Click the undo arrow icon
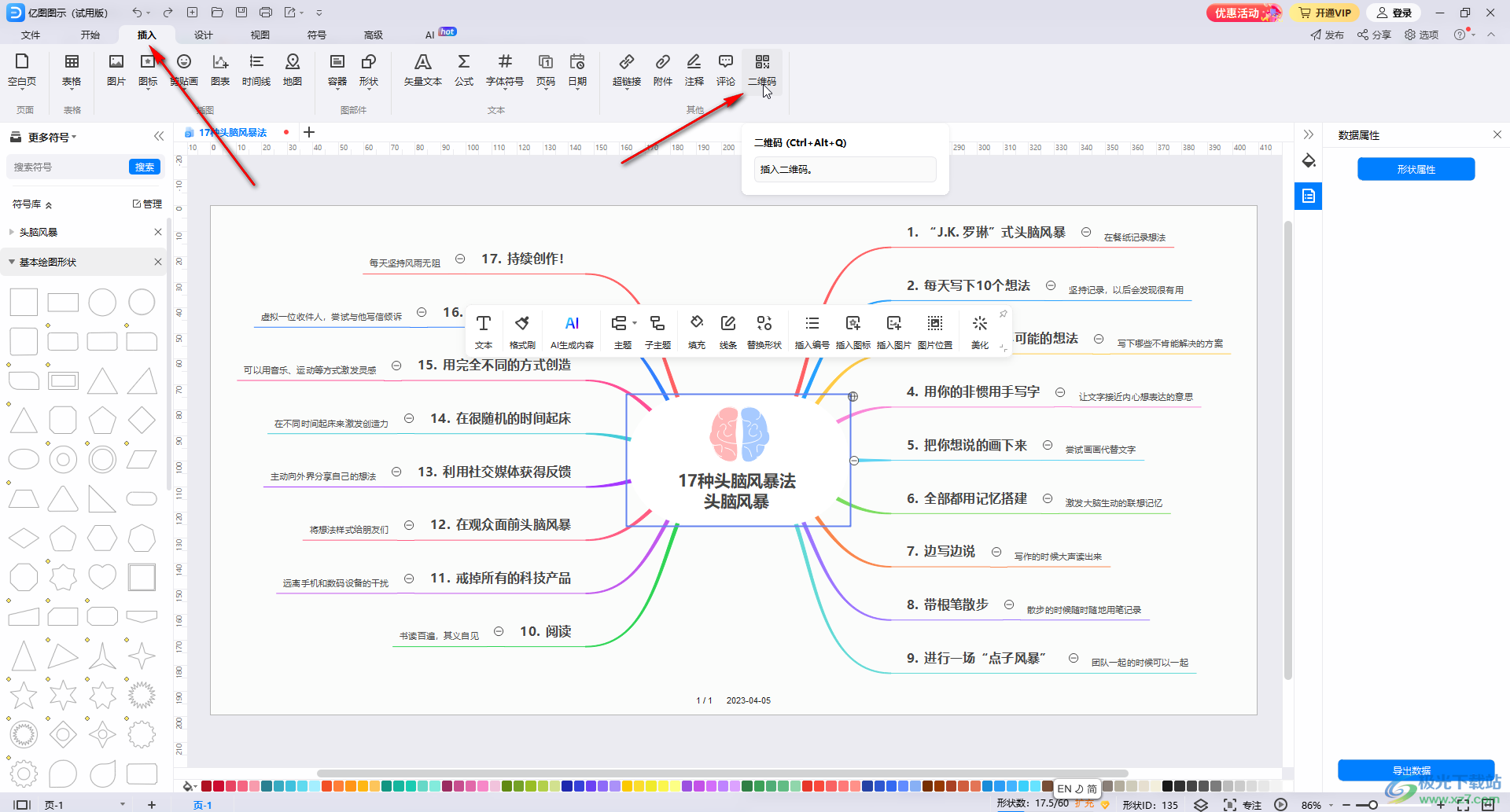1510x812 pixels. 138,13
